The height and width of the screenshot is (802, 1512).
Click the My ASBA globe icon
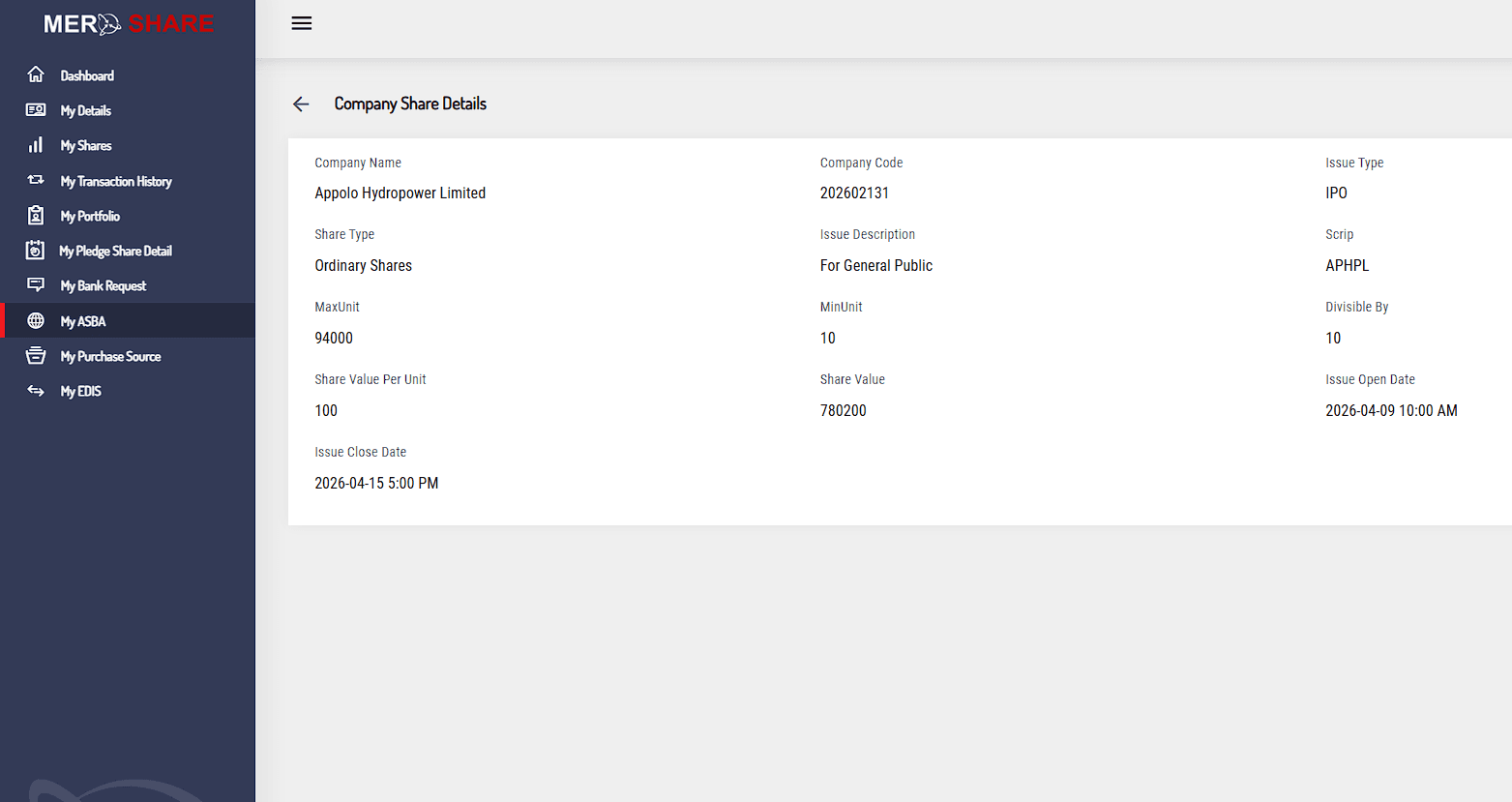pos(36,321)
